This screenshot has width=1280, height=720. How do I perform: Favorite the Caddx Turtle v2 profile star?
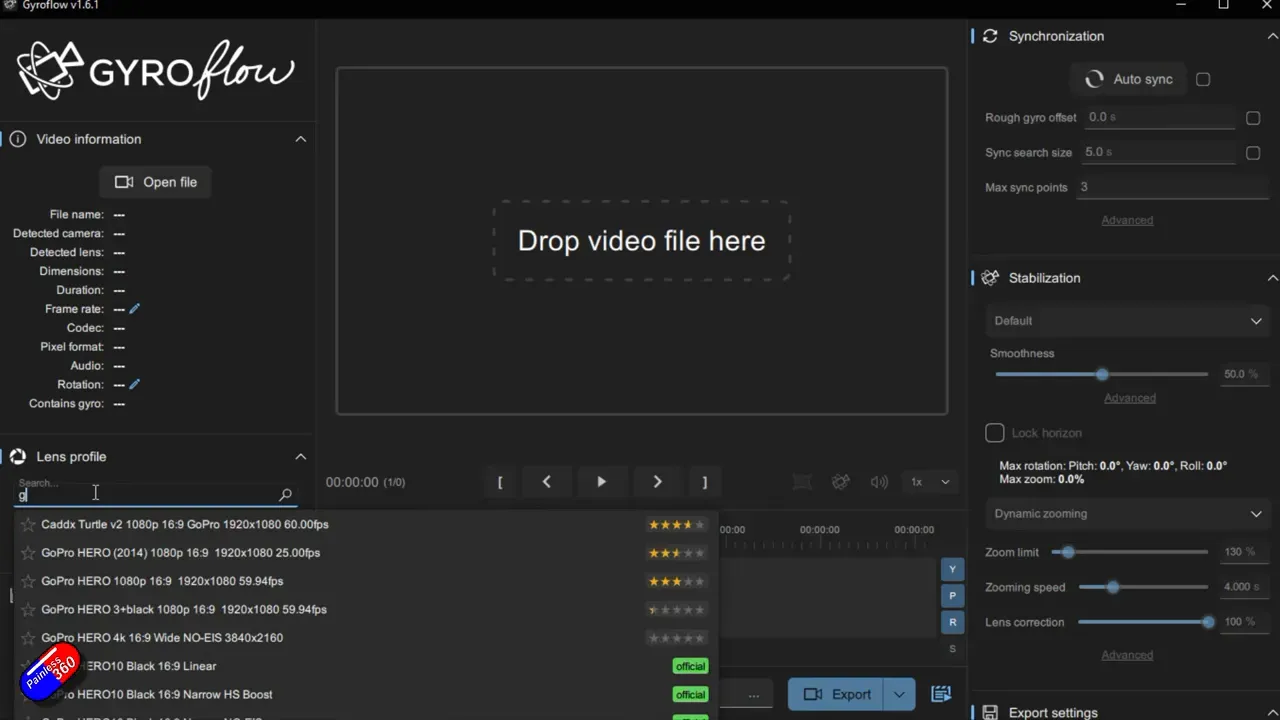[x=28, y=525]
